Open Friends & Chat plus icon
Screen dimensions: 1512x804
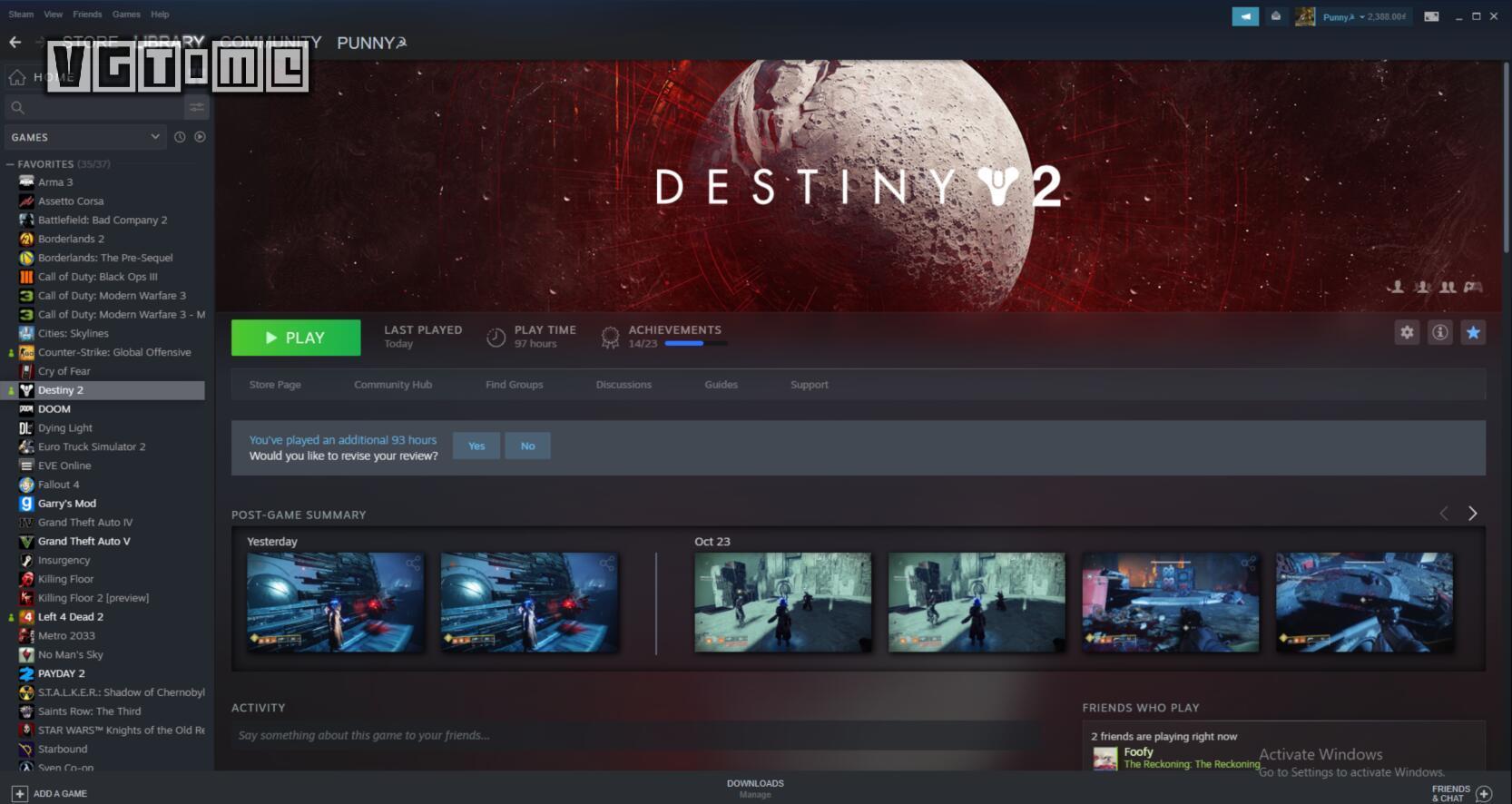tap(1484, 793)
